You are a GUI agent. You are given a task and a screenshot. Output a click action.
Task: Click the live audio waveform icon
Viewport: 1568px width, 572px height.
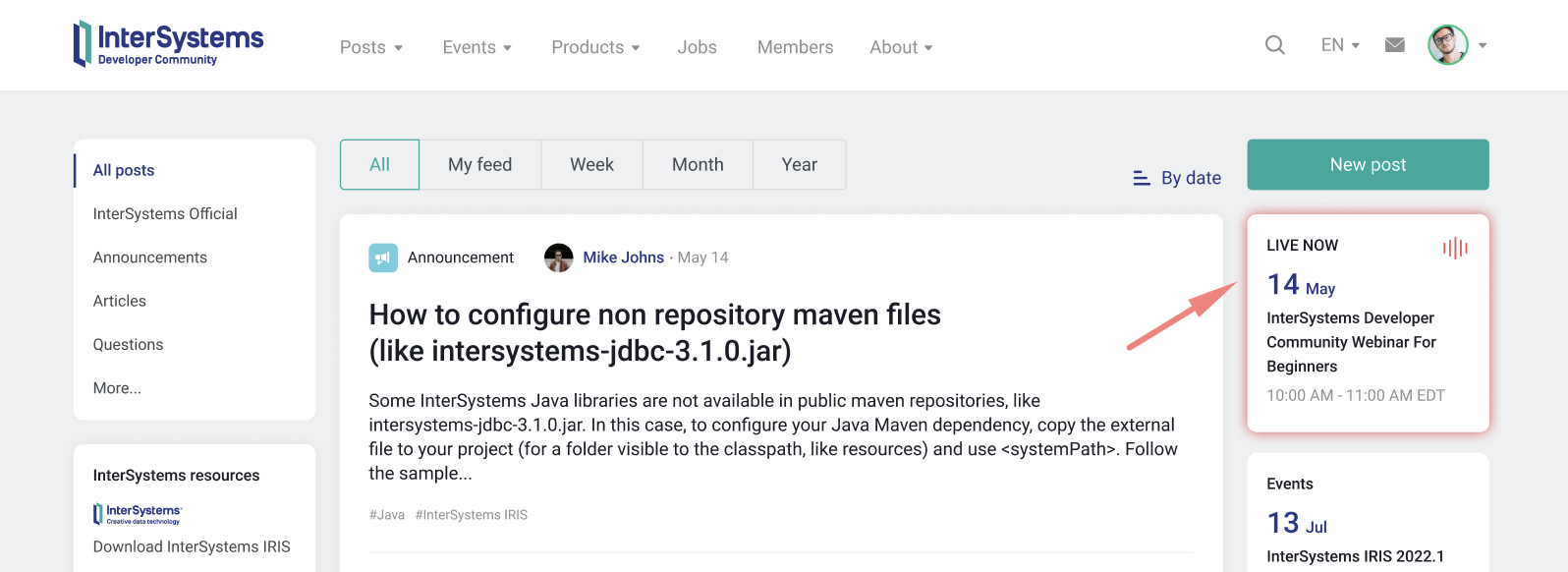click(x=1455, y=248)
